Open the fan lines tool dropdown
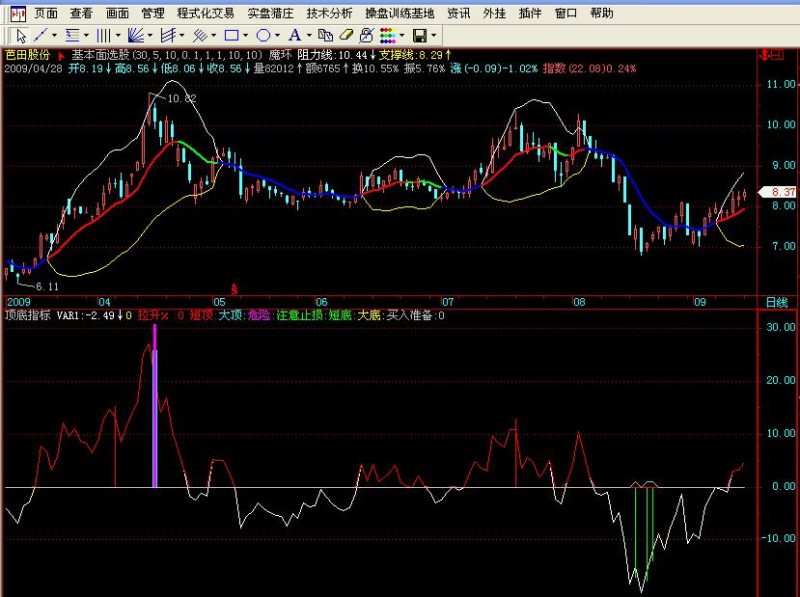This screenshot has height=597, width=800. pos(150,36)
